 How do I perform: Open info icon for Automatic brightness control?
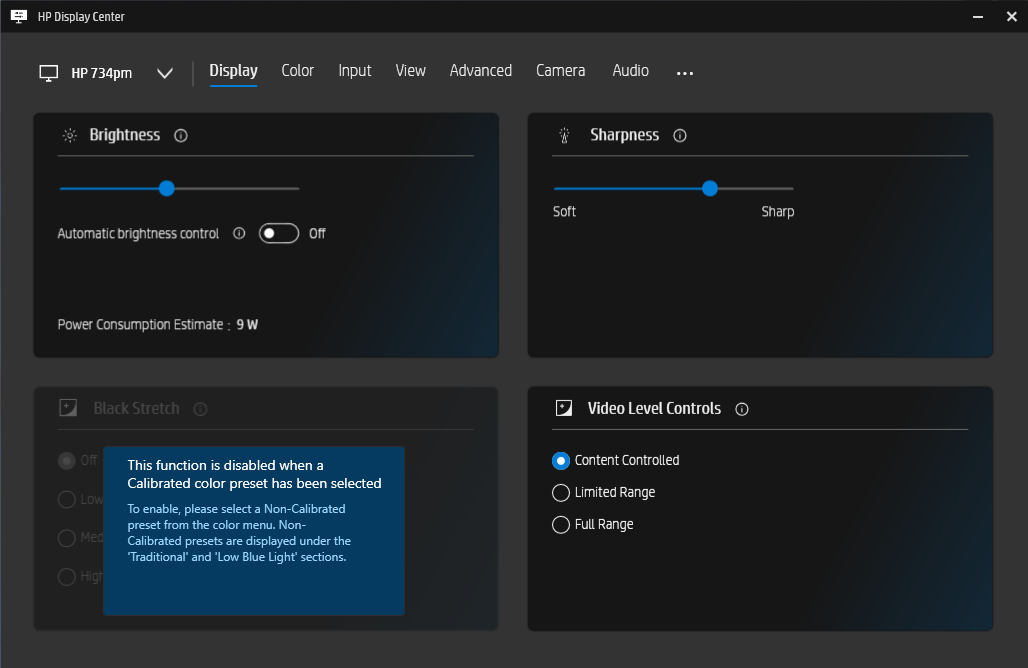[239, 233]
